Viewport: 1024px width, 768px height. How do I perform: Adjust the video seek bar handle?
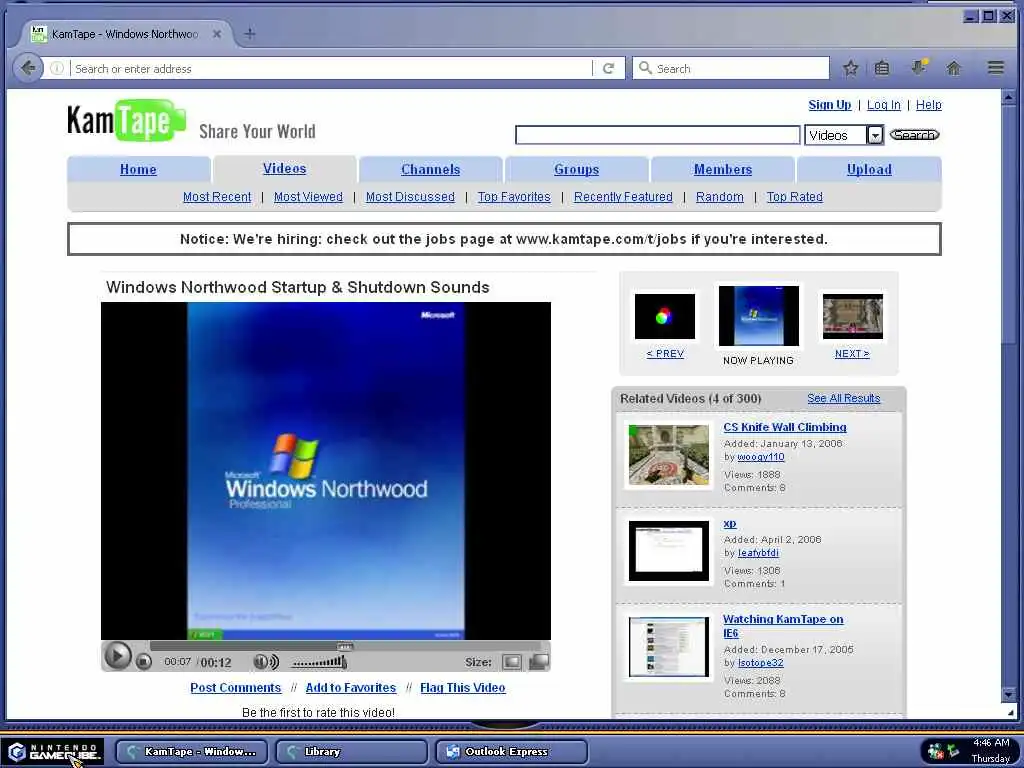click(345, 646)
